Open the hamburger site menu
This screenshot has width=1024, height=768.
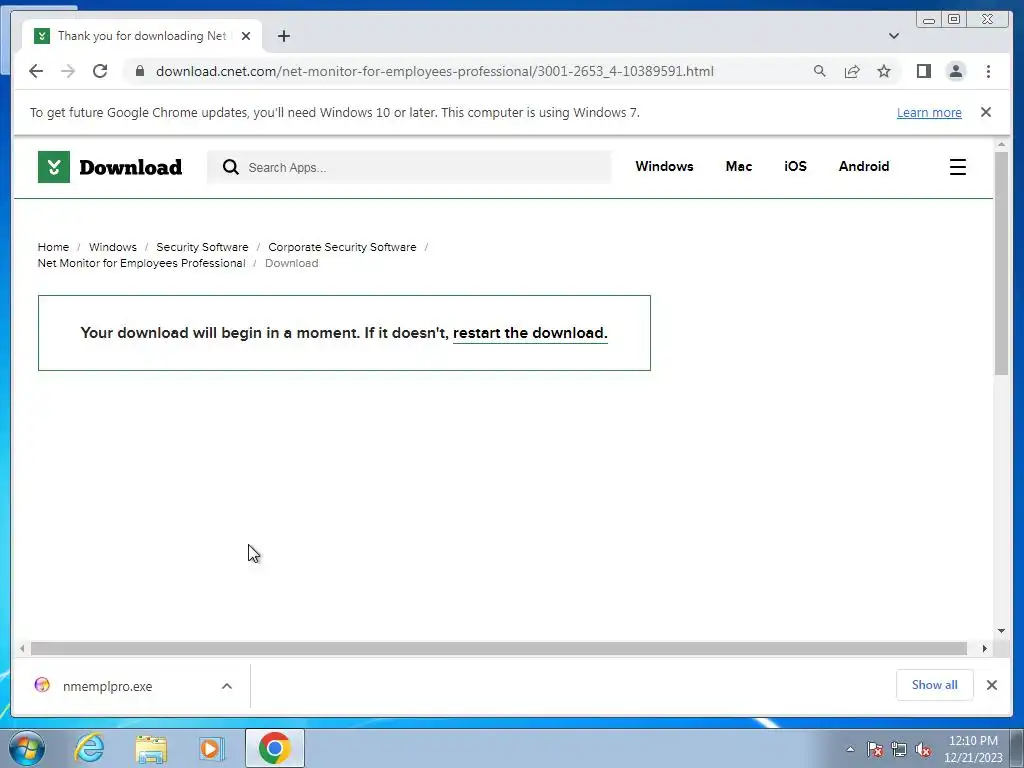pyautogui.click(x=957, y=167)
